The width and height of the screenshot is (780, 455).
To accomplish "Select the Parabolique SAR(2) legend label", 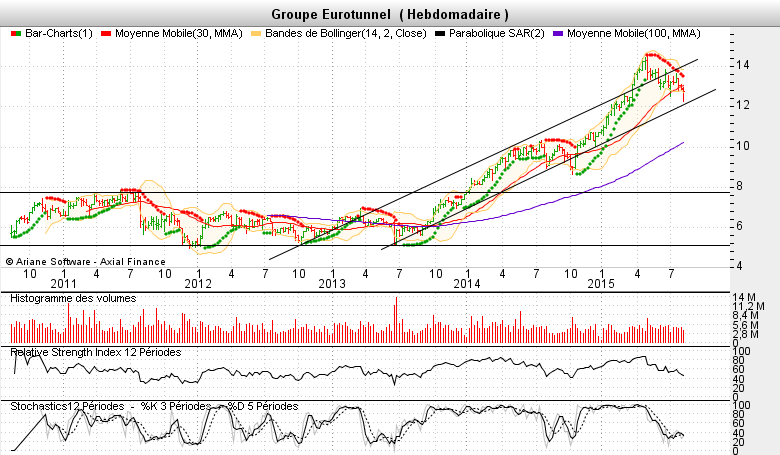I will (x=496, y=33).
